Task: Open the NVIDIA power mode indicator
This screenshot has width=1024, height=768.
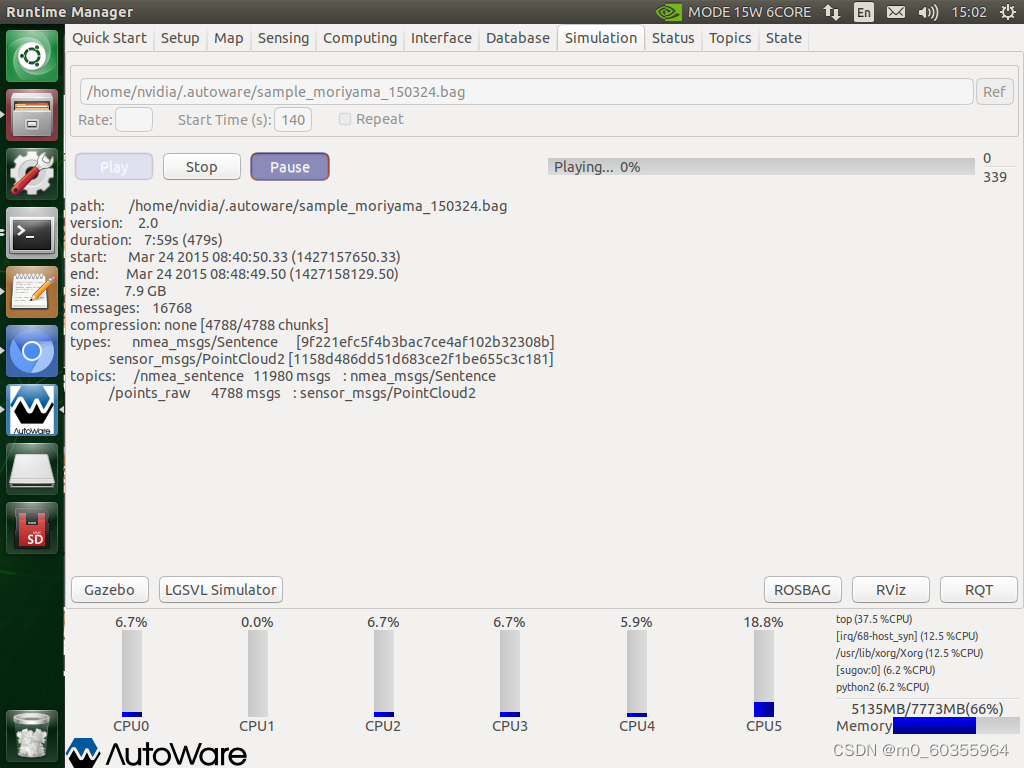Action: click(733, 12)
